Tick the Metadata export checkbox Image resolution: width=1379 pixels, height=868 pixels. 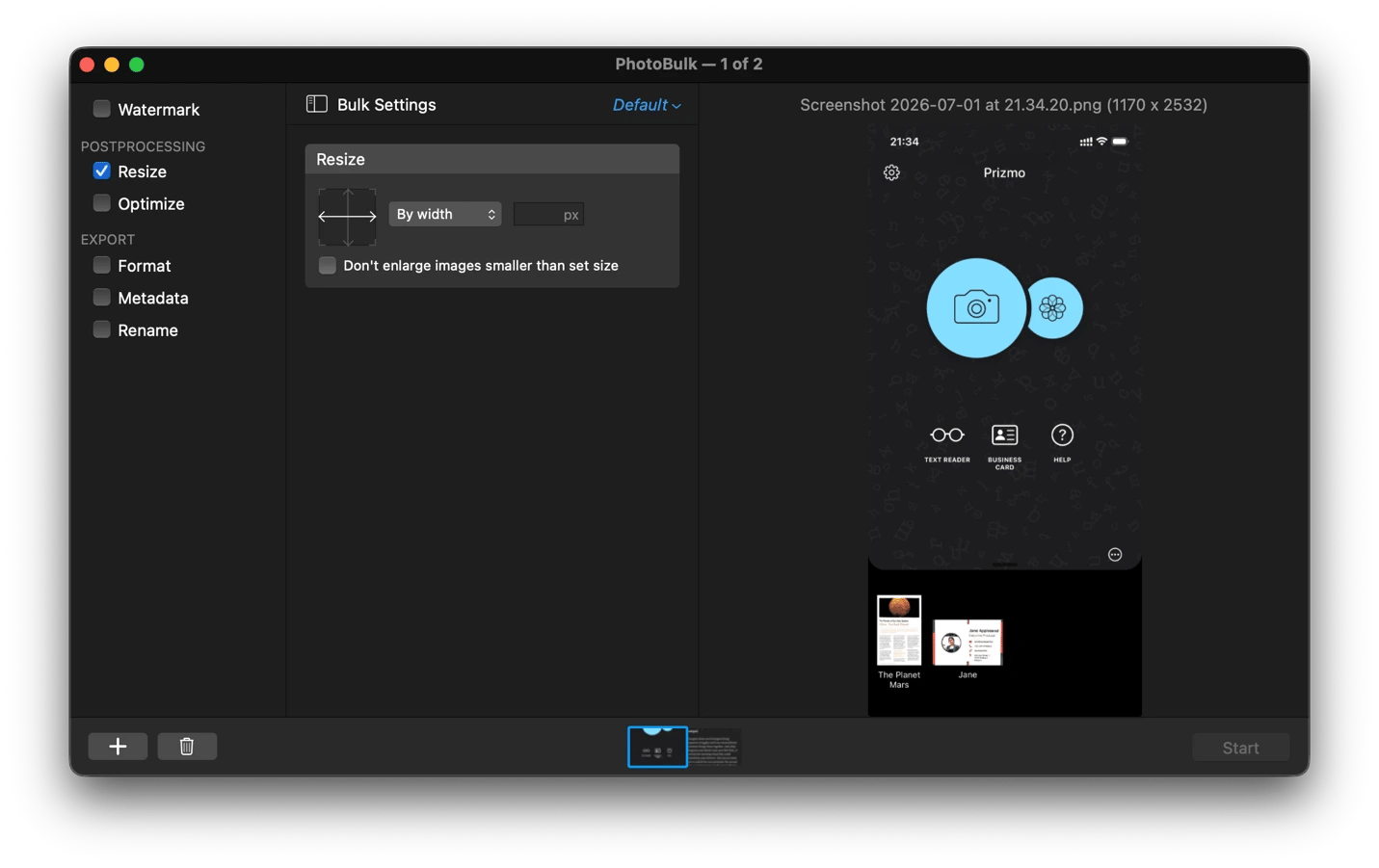point(101,298)
